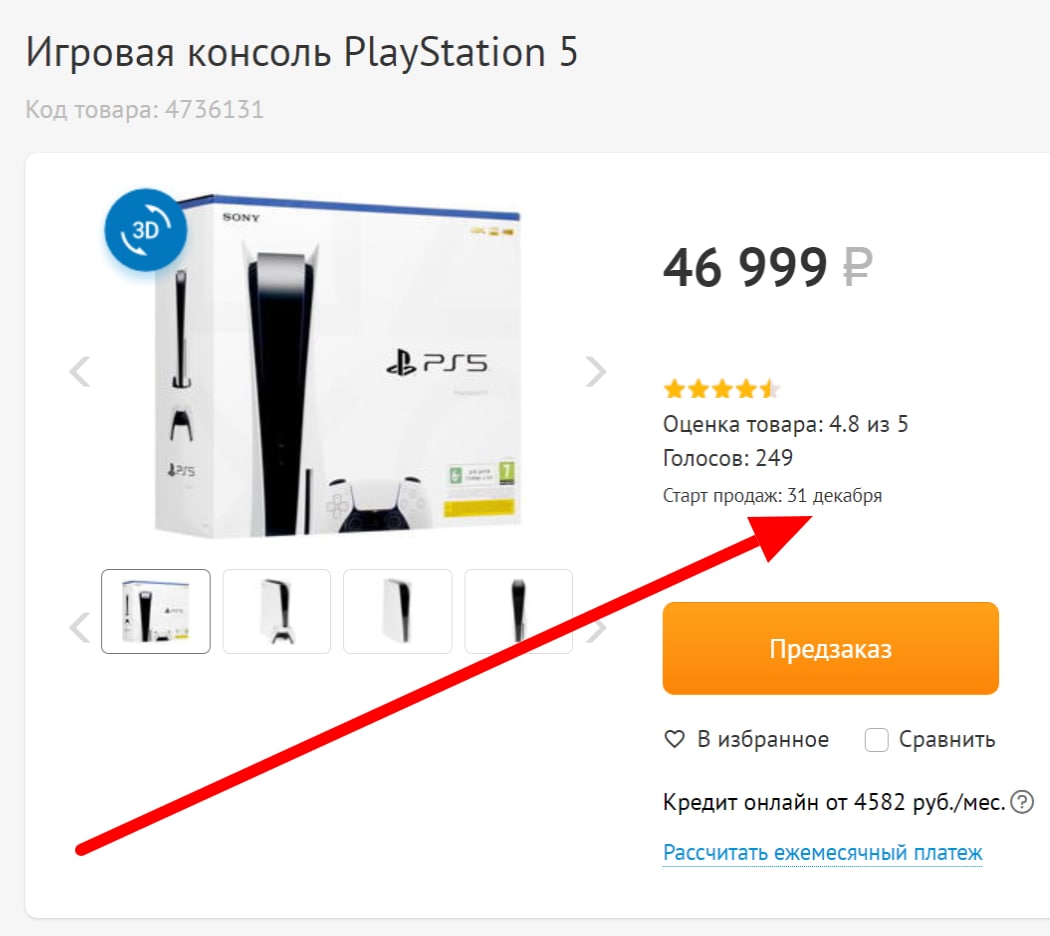Show next main product image
The width and height of the screenshot is (1050, 936).
coord(595,371)
